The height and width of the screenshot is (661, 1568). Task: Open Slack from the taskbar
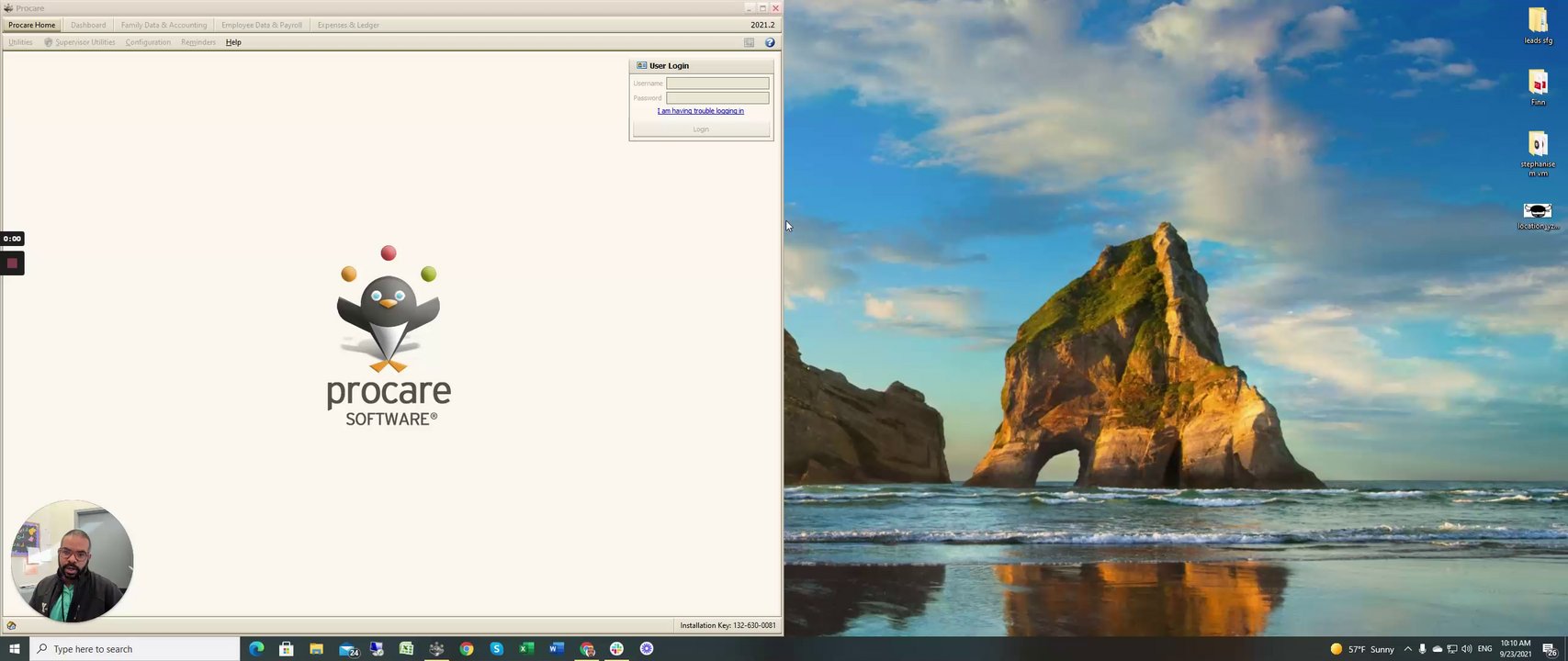pyautogui.click(x=616, y=649)
